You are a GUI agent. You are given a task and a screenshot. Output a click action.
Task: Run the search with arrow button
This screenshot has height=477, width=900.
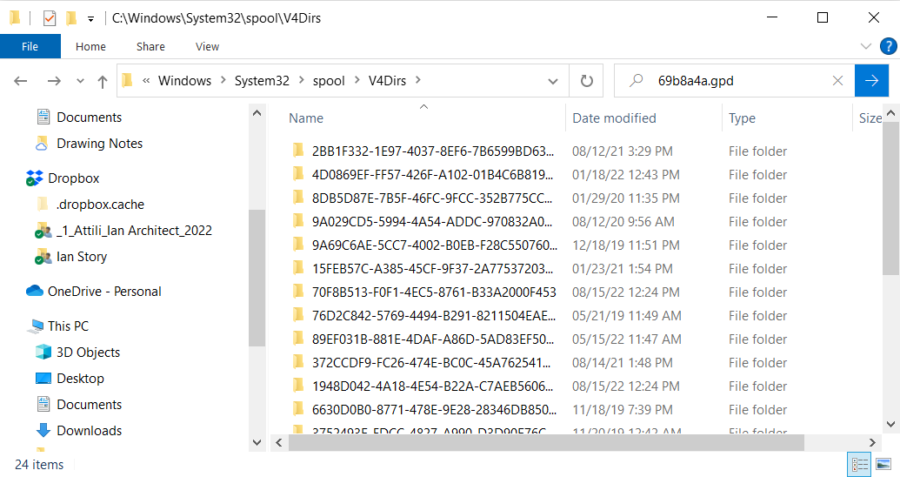[x=871, y=81]
